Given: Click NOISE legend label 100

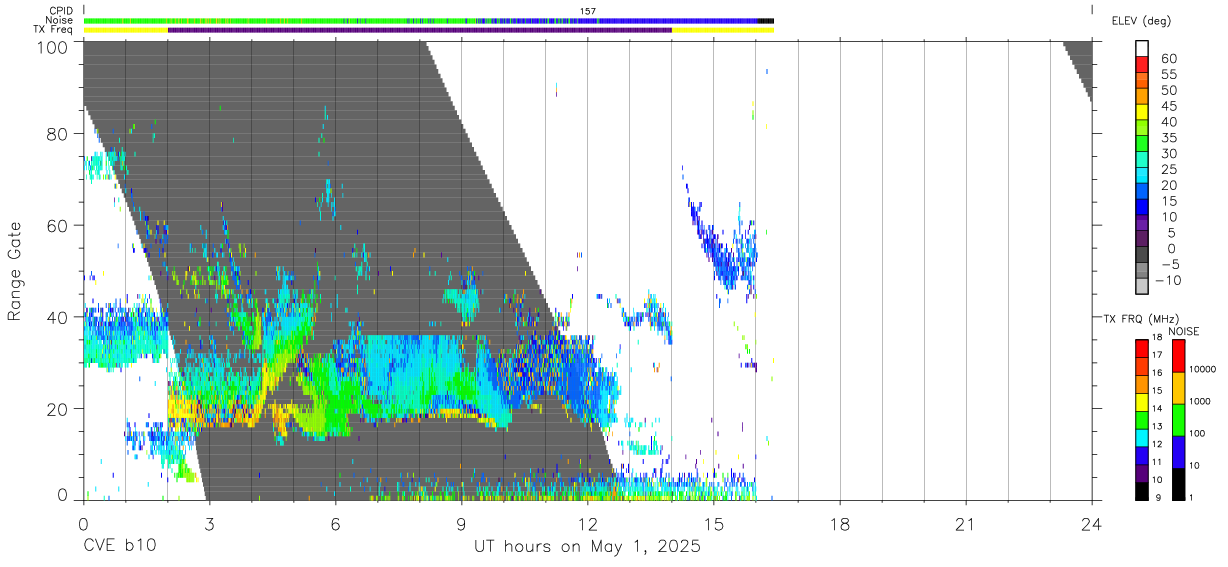Looking at the screenshot, I should coord(1196,433).
